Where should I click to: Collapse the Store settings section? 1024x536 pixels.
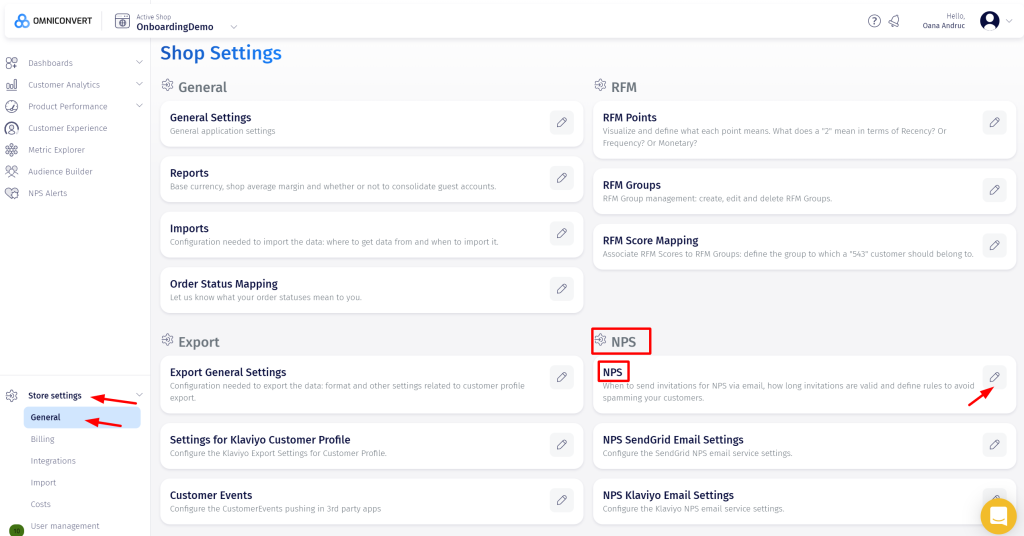pos(139,396)
